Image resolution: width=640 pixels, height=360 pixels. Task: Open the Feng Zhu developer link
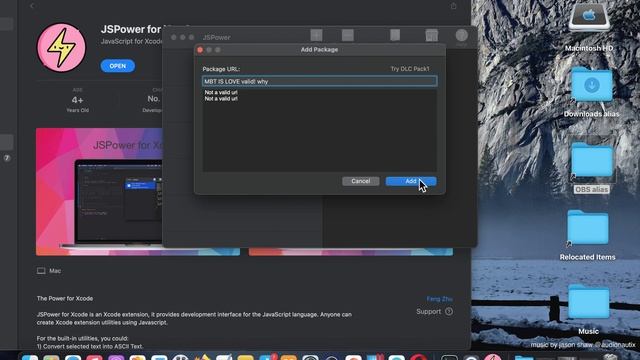click(x=439, y=299)
